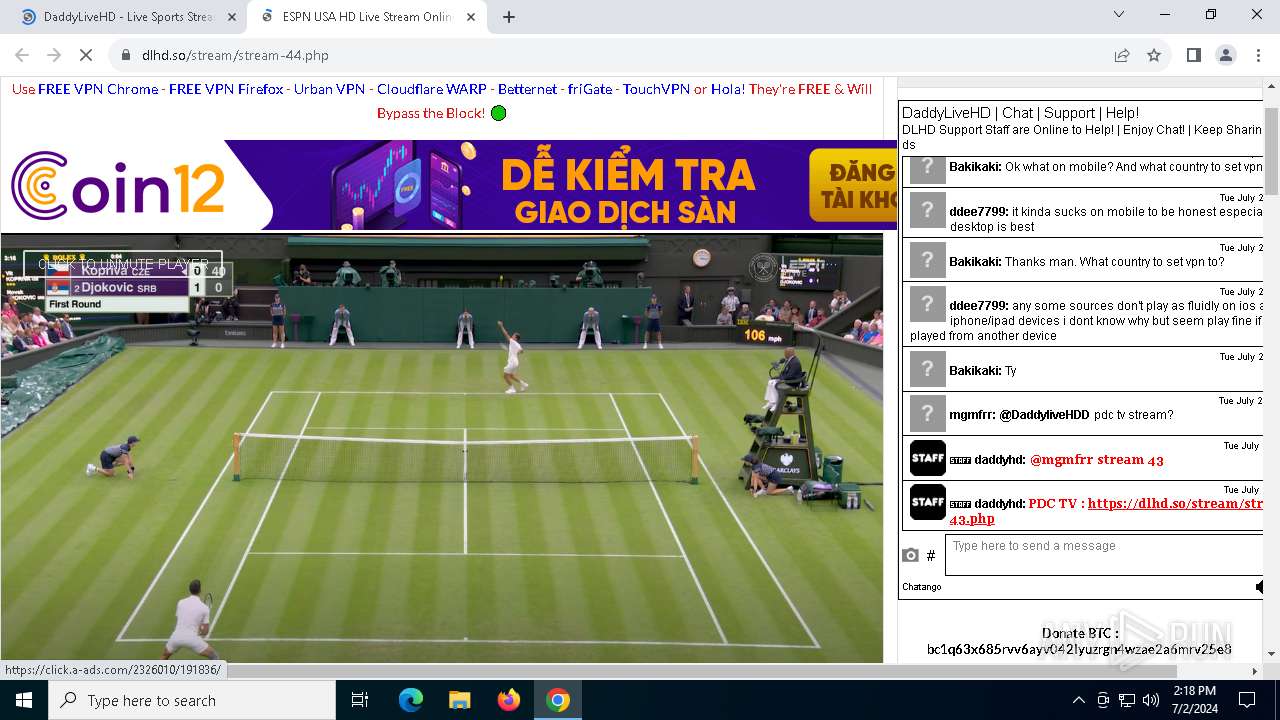Open File Explorer from the taskbar
The height and width of the screenshot is (720, 1280).
click(459, 700)
